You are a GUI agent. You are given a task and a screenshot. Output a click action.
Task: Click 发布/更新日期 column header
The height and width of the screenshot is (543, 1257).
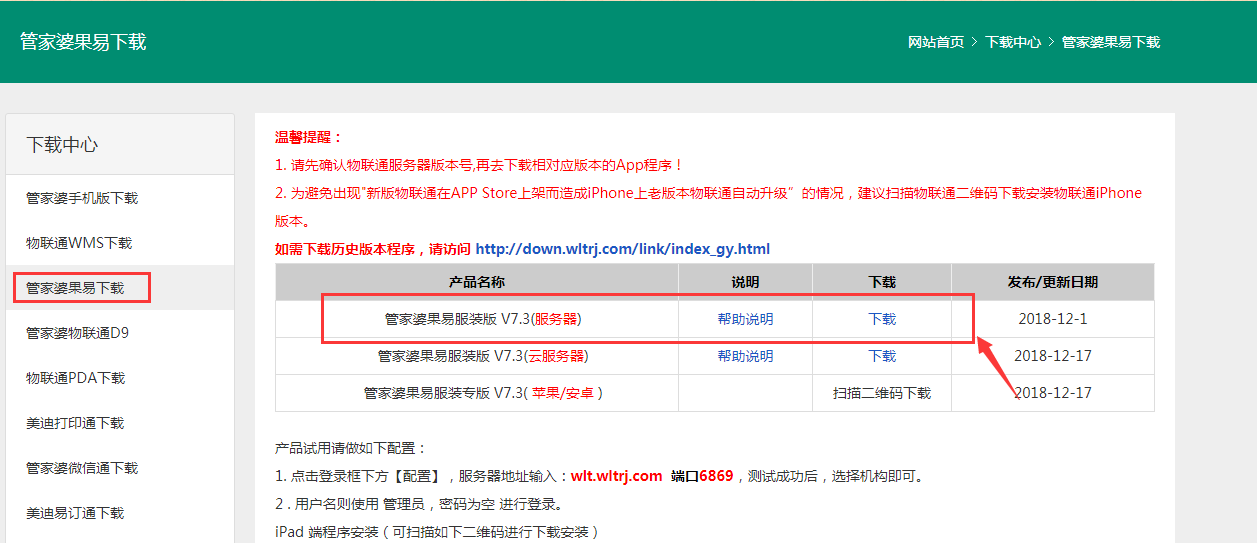[x=1052, y=282]
